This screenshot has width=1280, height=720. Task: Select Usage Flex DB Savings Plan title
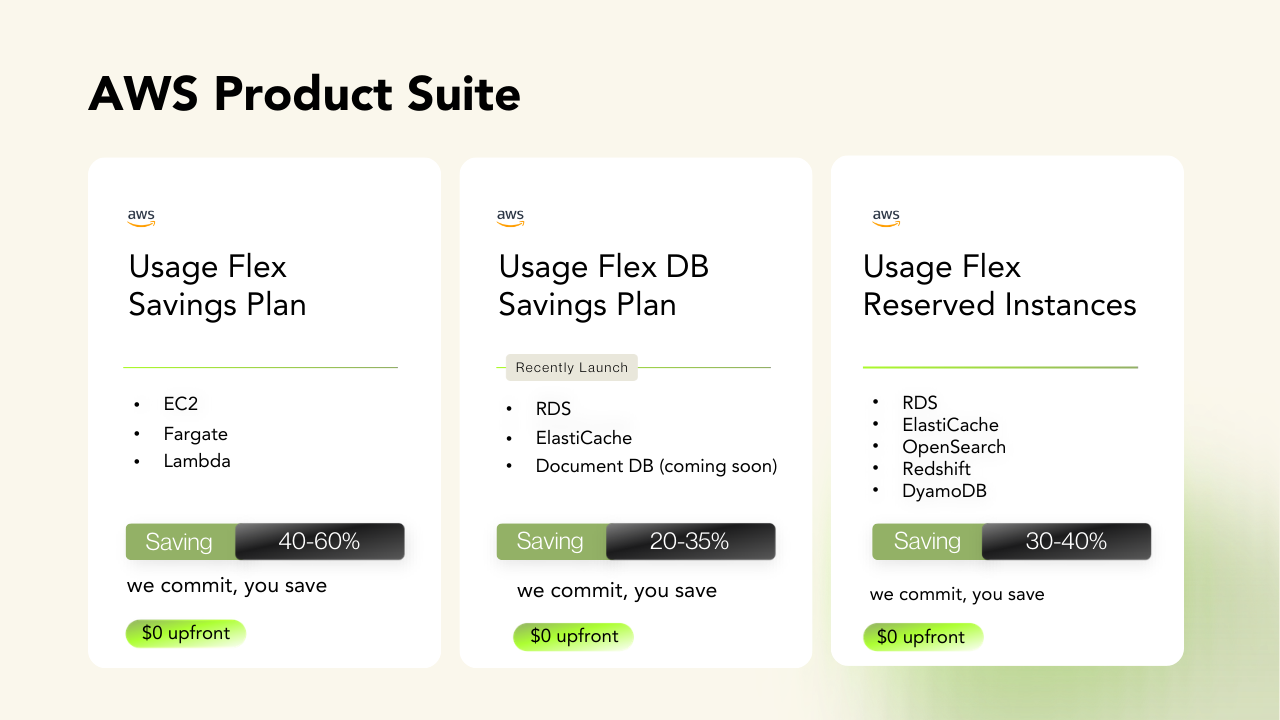pos(603,285)
